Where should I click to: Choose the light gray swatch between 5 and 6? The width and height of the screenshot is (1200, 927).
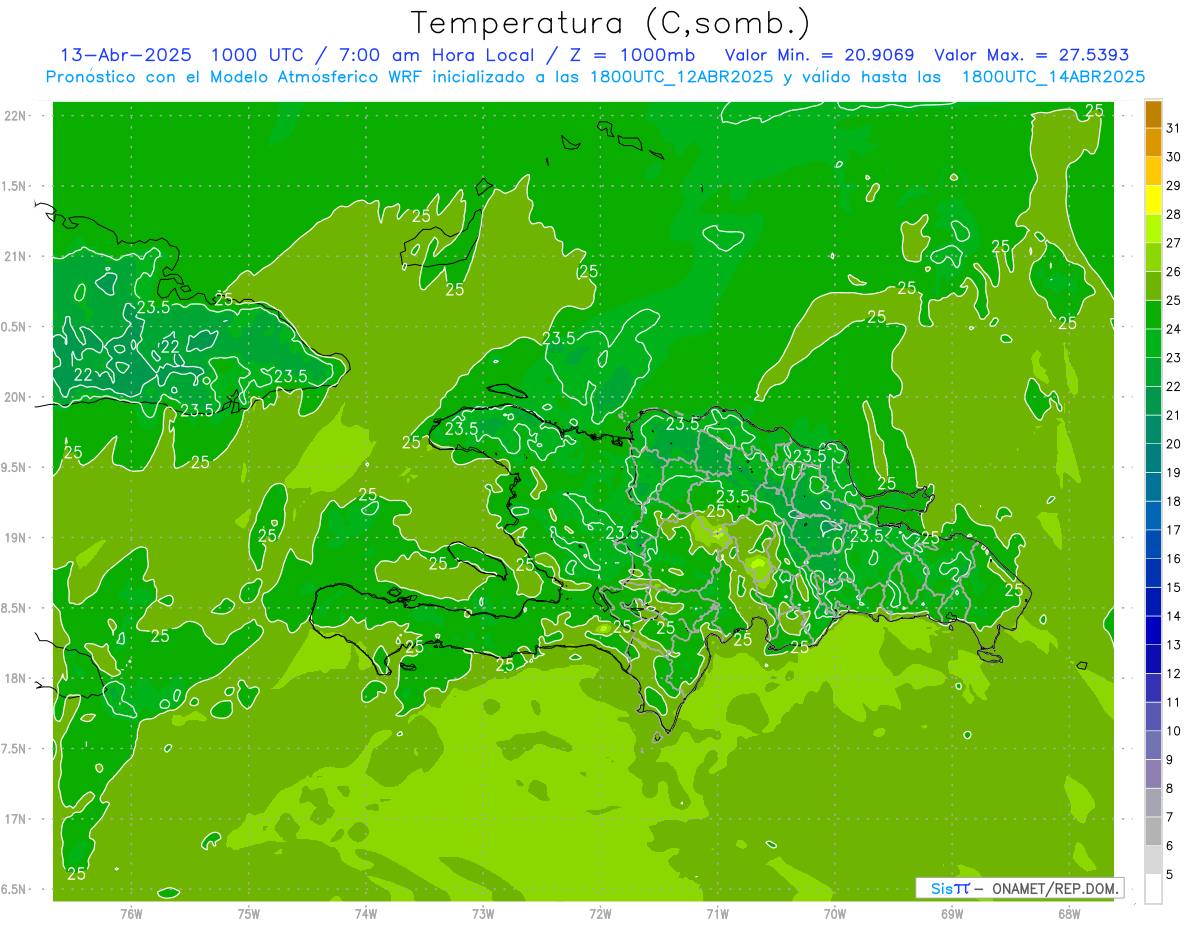(1153, 860)
